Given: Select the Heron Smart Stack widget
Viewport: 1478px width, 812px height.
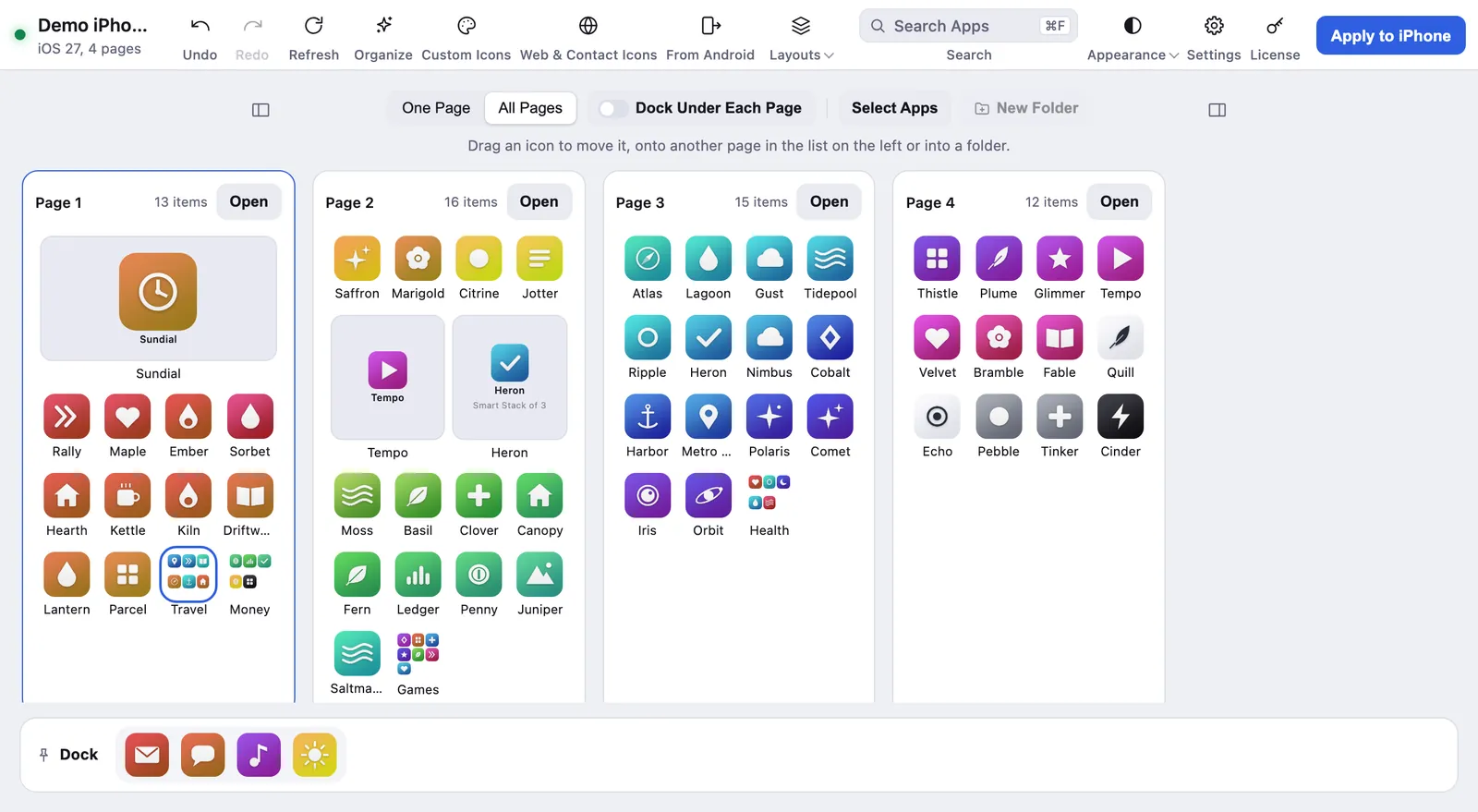Looking at the screenshot, I should [x=509, y=377].
